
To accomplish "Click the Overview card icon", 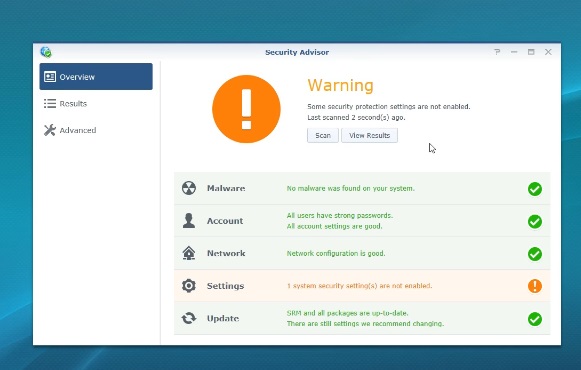I will click(x=50, y=77).
